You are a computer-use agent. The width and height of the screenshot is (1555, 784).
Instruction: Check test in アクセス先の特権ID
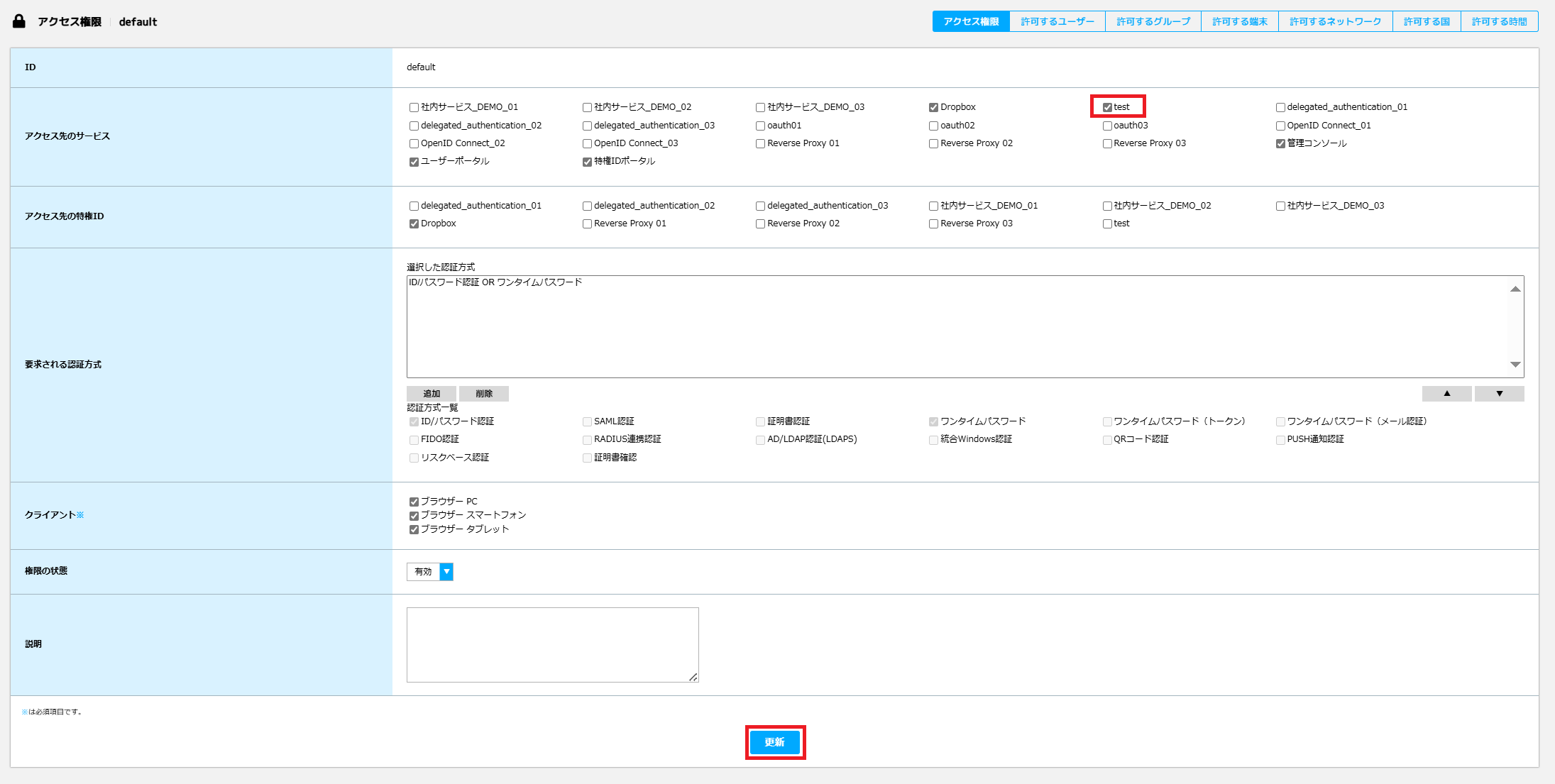(x=1107, y=223)
